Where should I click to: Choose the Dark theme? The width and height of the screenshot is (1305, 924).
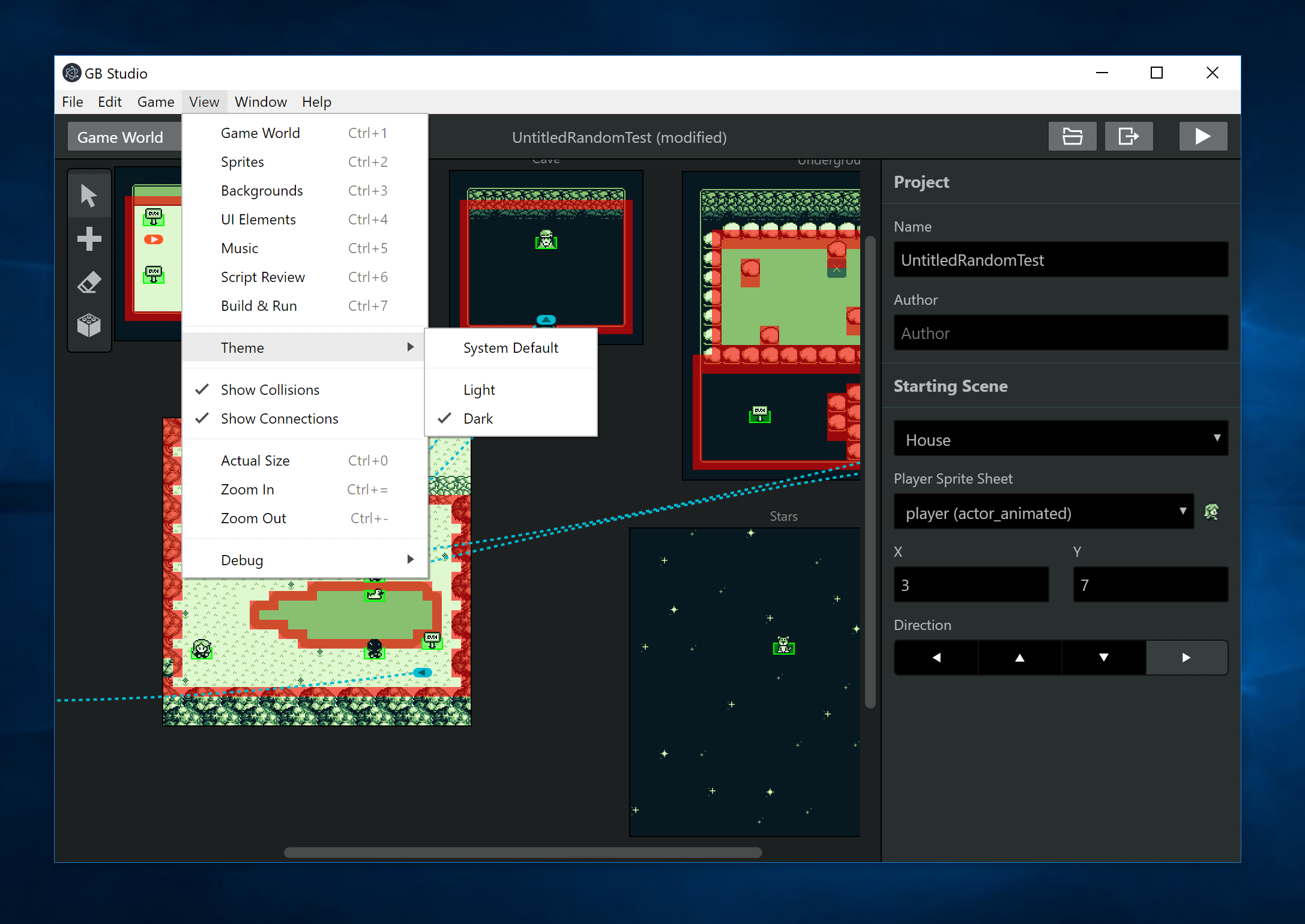(x=511, y=419)
